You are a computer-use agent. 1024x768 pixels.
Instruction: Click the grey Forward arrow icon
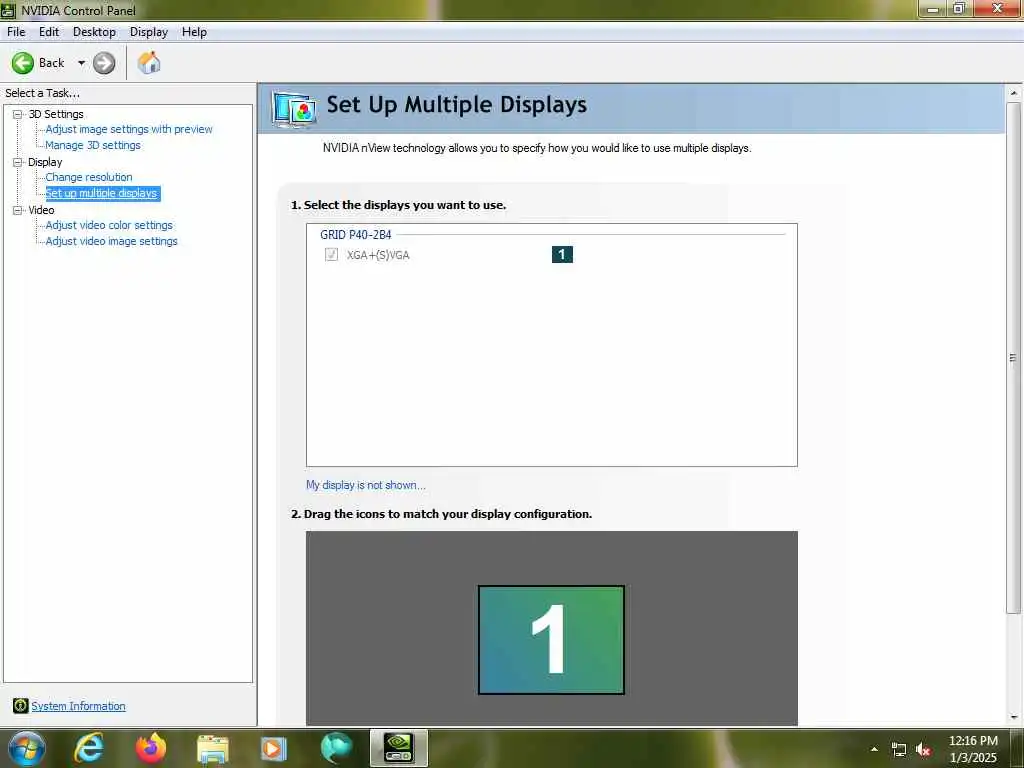[104, 63]
